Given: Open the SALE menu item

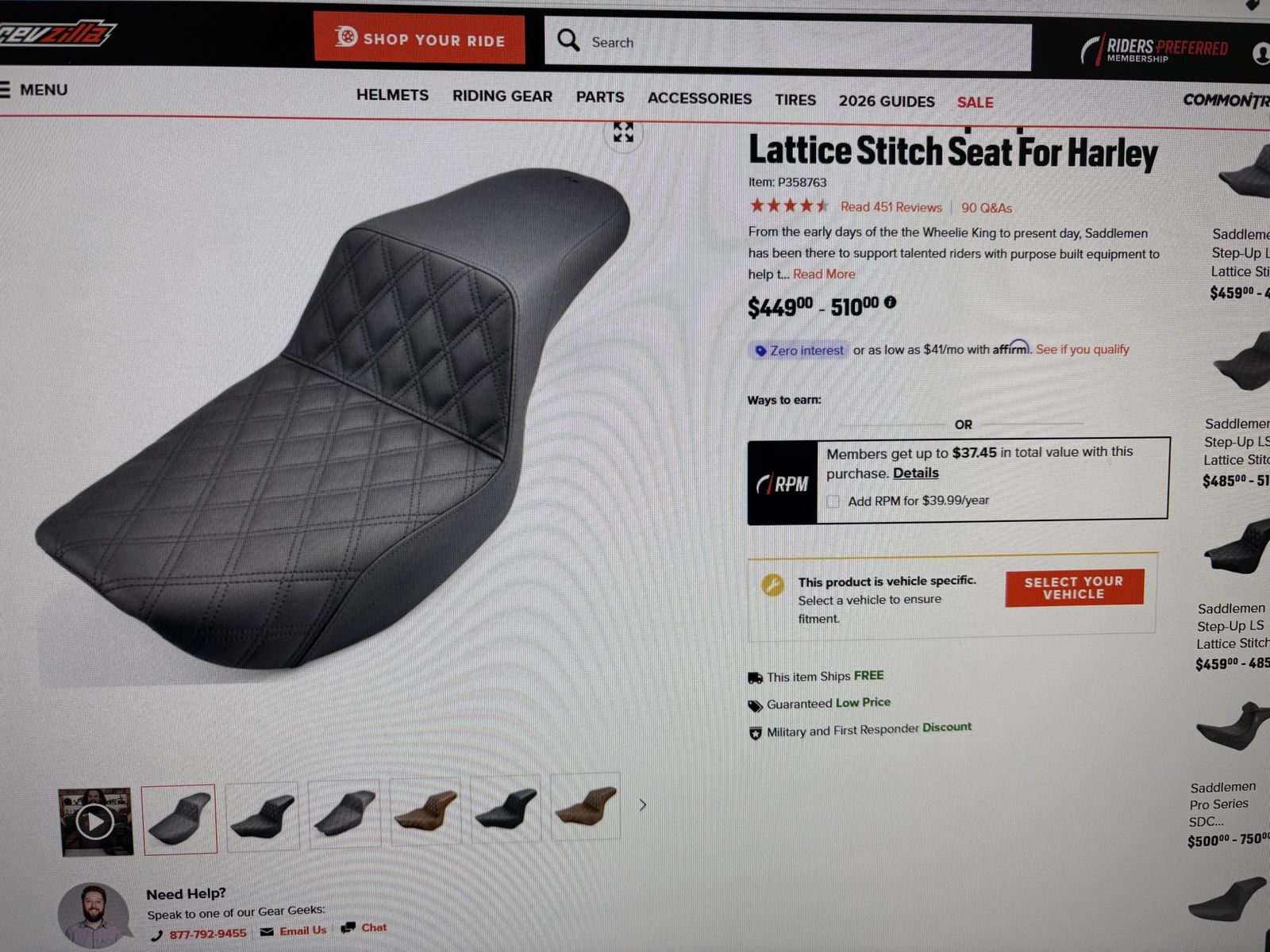Looking at the screenshot, I should (x=975, y=102).
